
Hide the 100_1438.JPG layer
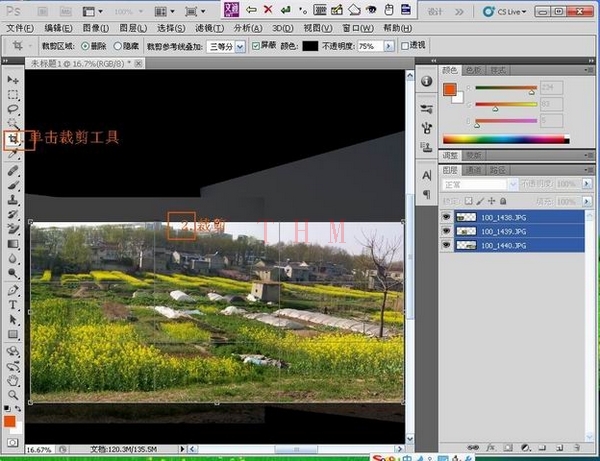click(x=446, y=217)
